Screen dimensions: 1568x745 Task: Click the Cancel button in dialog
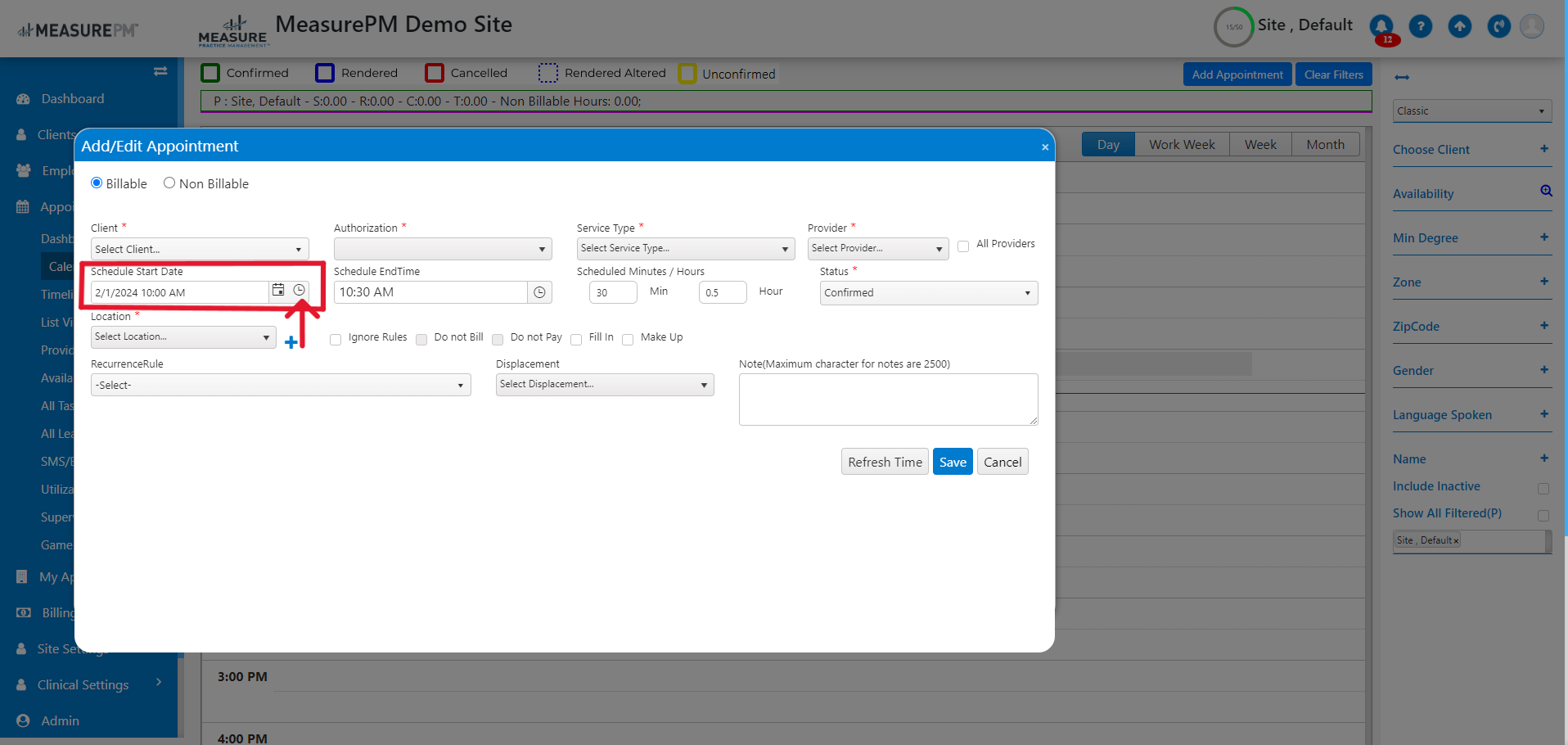point(1003,462)
